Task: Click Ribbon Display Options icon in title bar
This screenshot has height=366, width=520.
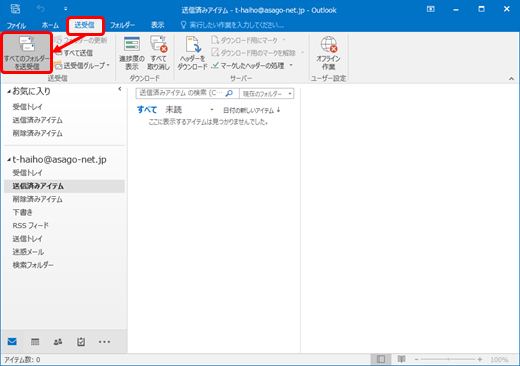Action: [431, 9]
